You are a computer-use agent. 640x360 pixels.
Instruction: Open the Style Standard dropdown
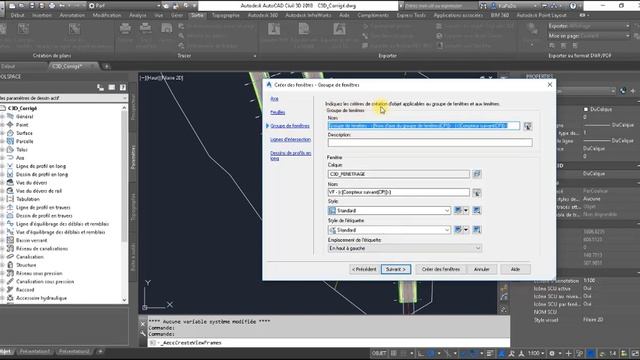pos(447,211)
